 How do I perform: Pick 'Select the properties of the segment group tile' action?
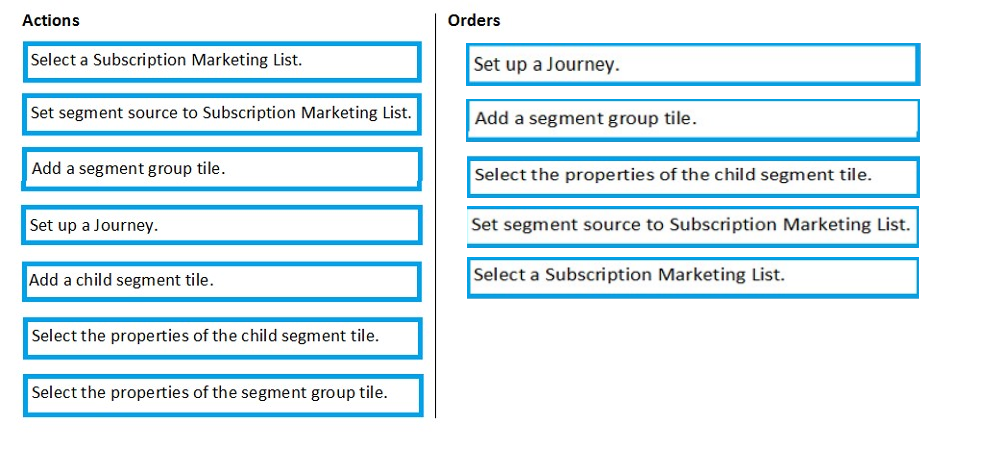pos(223,395)
